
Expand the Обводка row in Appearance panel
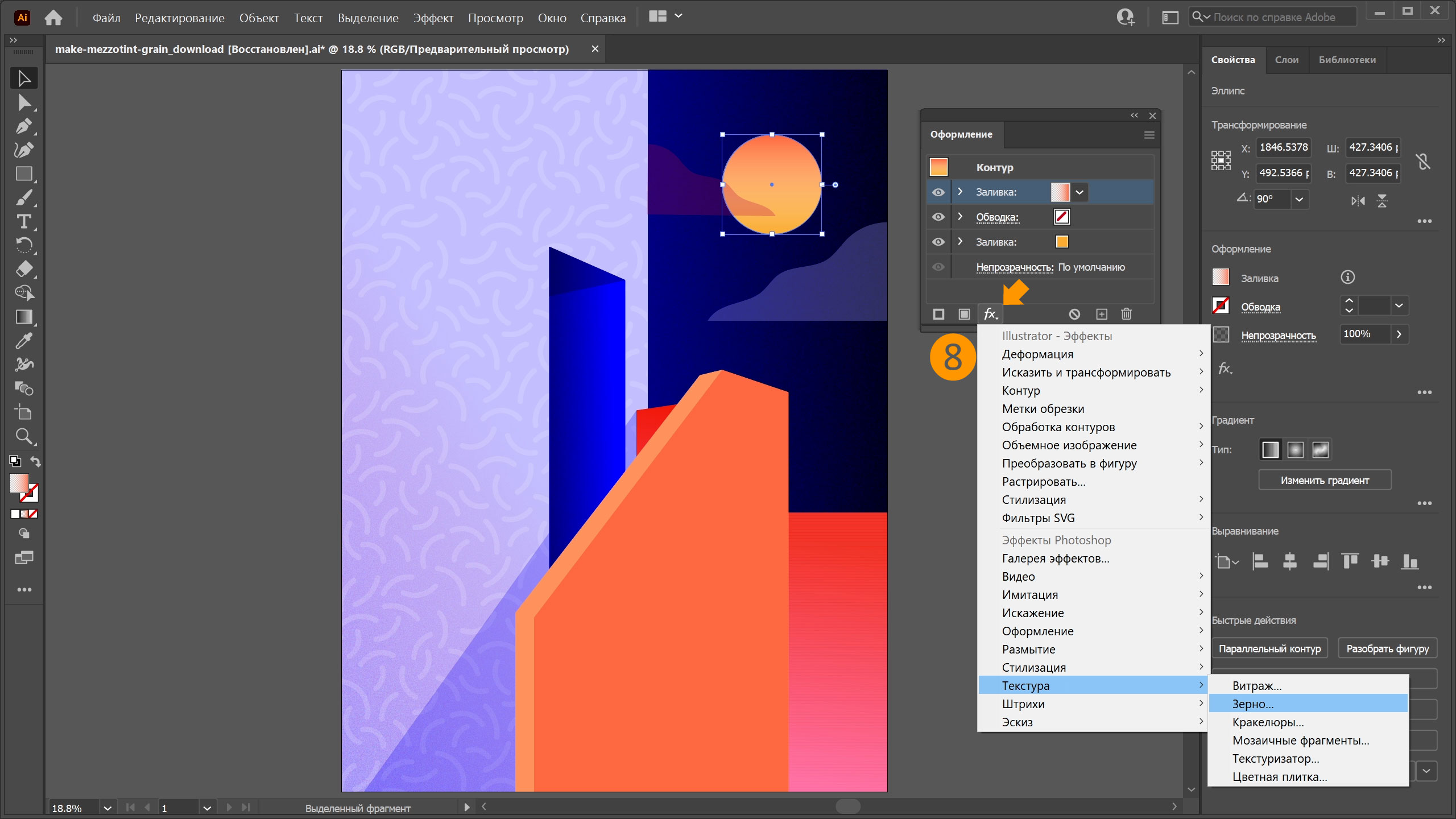click(x=960, y=217)
